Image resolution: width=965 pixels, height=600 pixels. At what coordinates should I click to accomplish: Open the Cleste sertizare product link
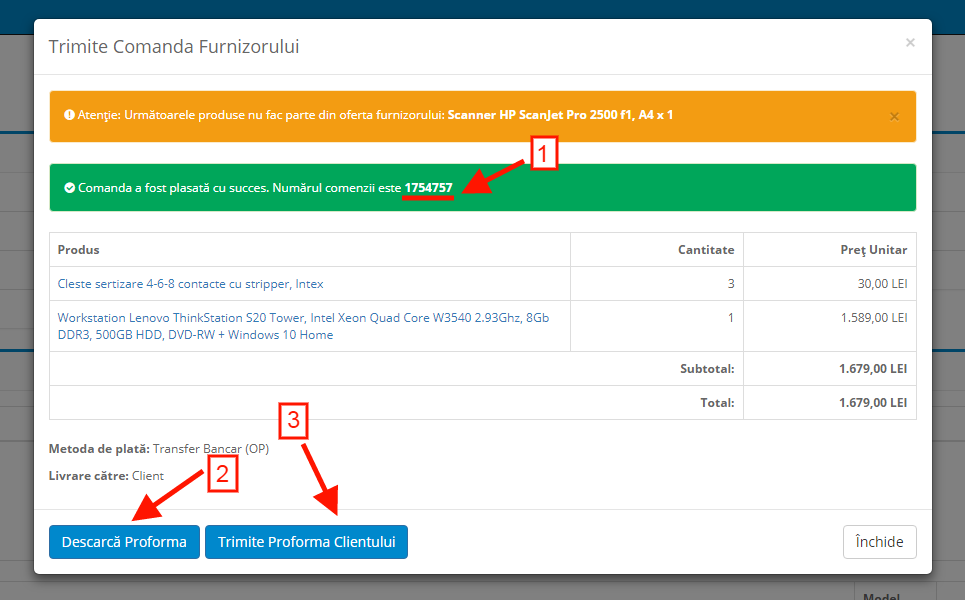click(190, 284)
